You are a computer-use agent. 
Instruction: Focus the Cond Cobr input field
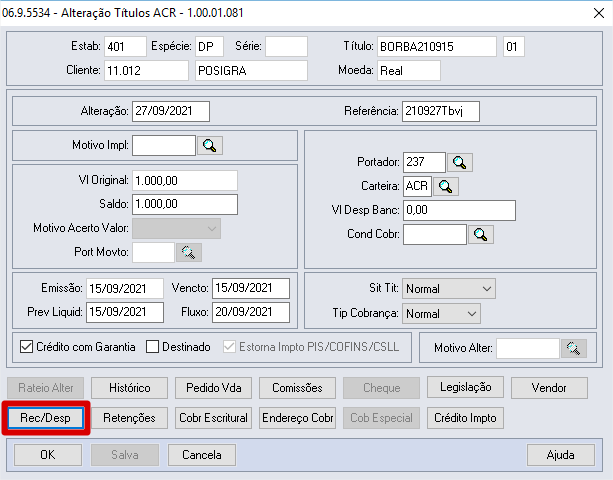pyautogui.click(x=435, y=235)
